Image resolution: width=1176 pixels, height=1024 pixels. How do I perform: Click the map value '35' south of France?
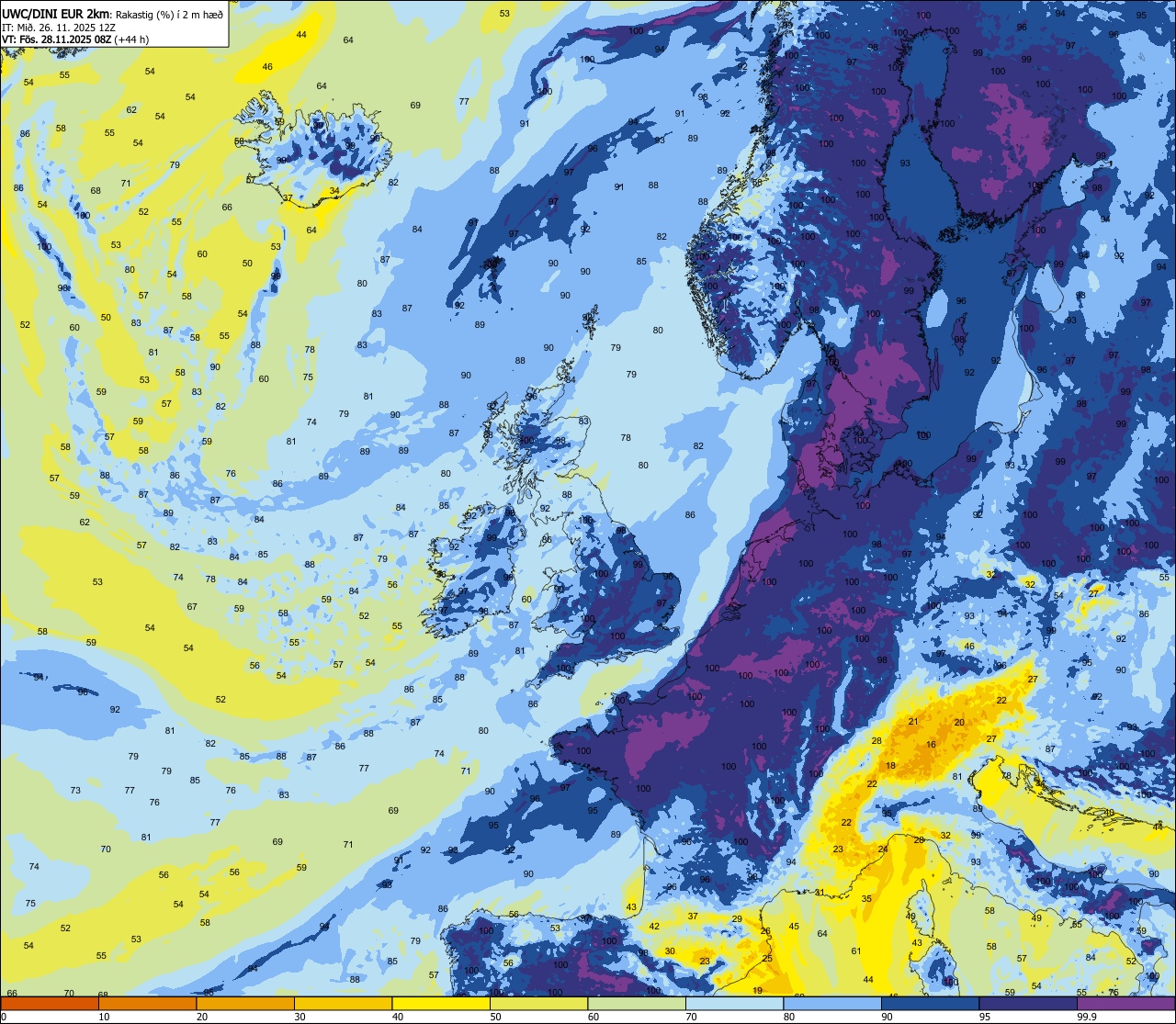coord(866,899)
